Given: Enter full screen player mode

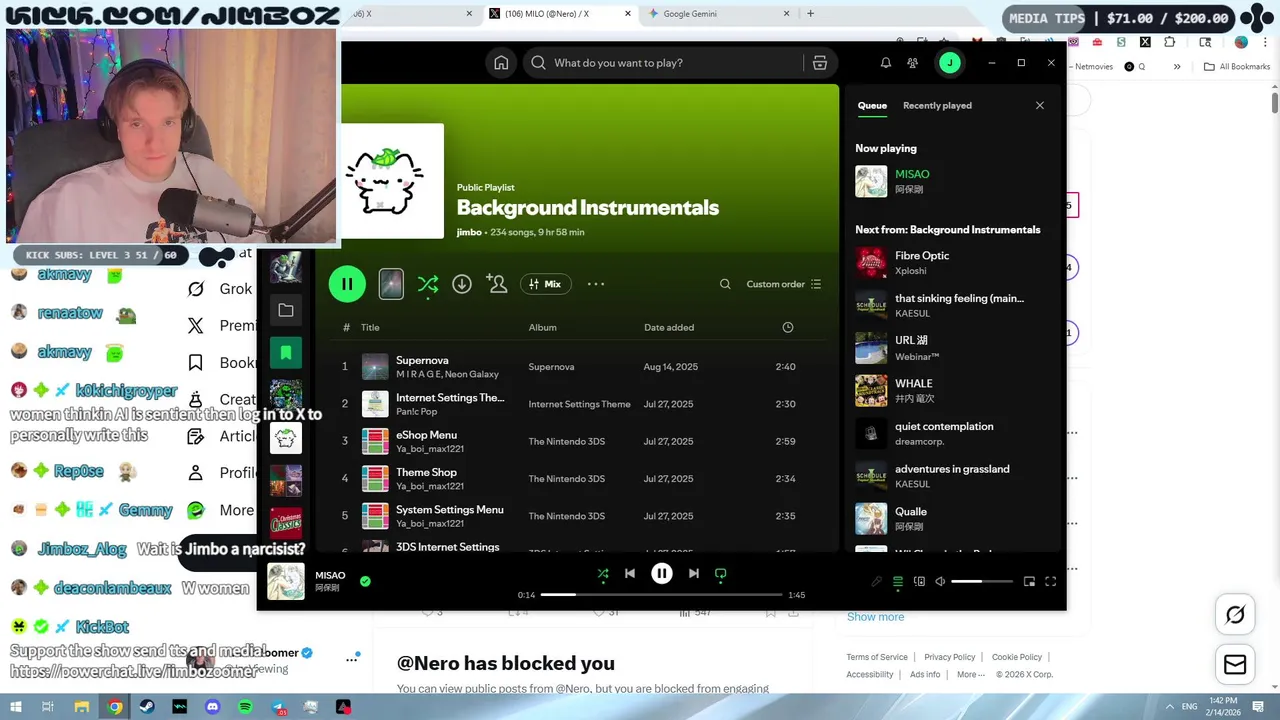Looking at the screenshot, I should coord(1051,581).
